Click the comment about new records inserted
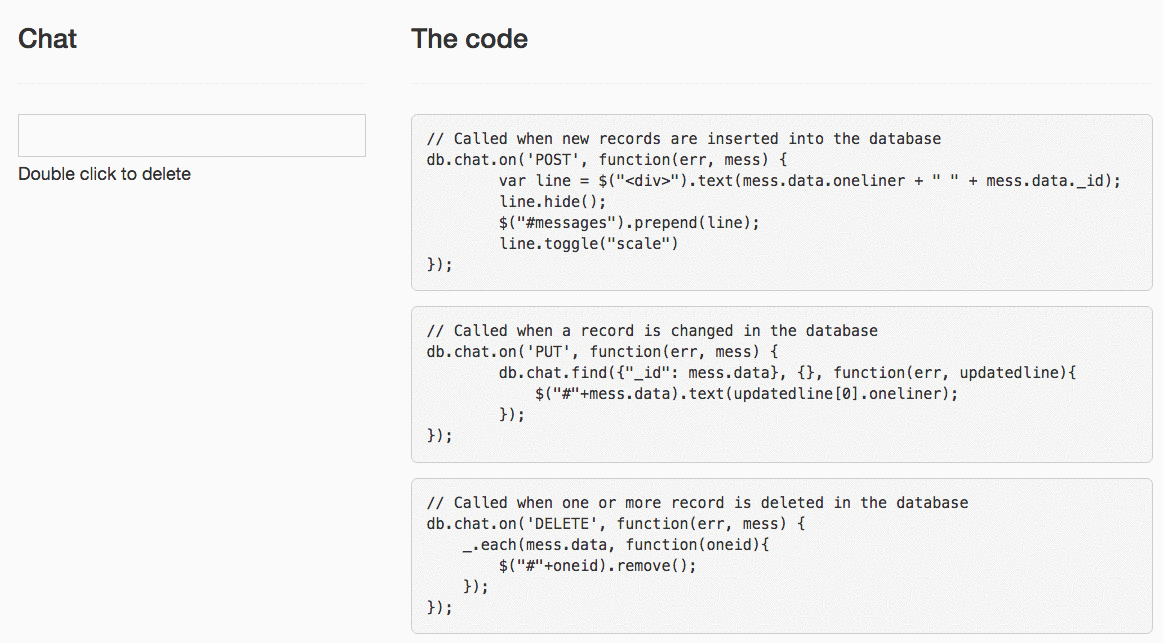The image size is (1163, 643). pos(684,139)
